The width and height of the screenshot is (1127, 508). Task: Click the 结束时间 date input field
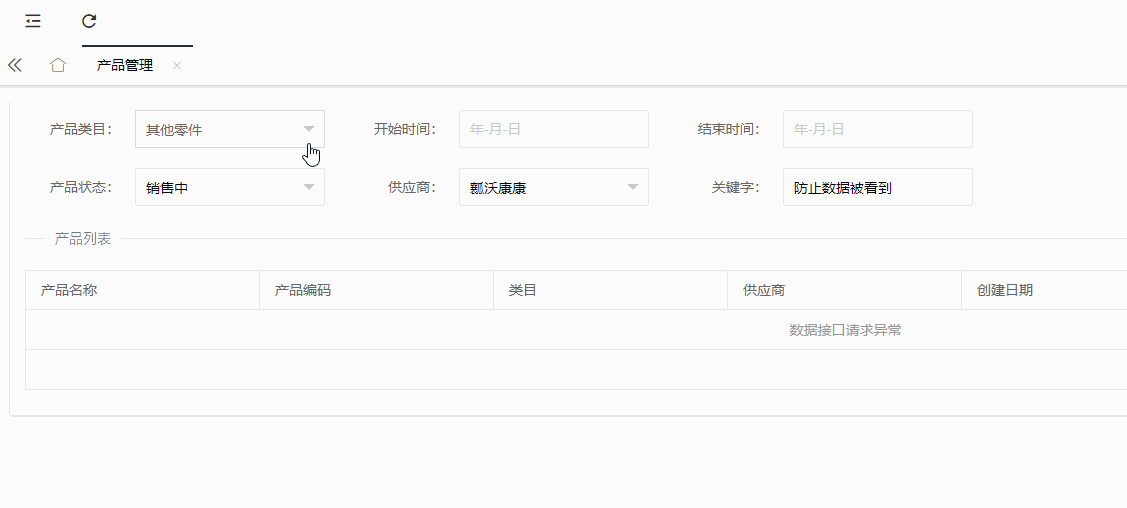878,129
